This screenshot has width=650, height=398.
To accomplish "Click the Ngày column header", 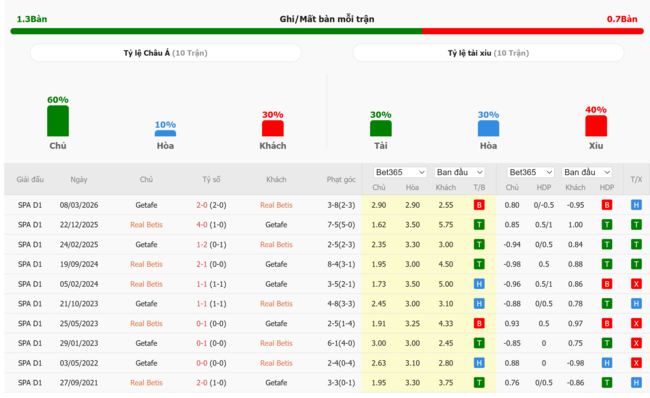I will coord(79,180).
